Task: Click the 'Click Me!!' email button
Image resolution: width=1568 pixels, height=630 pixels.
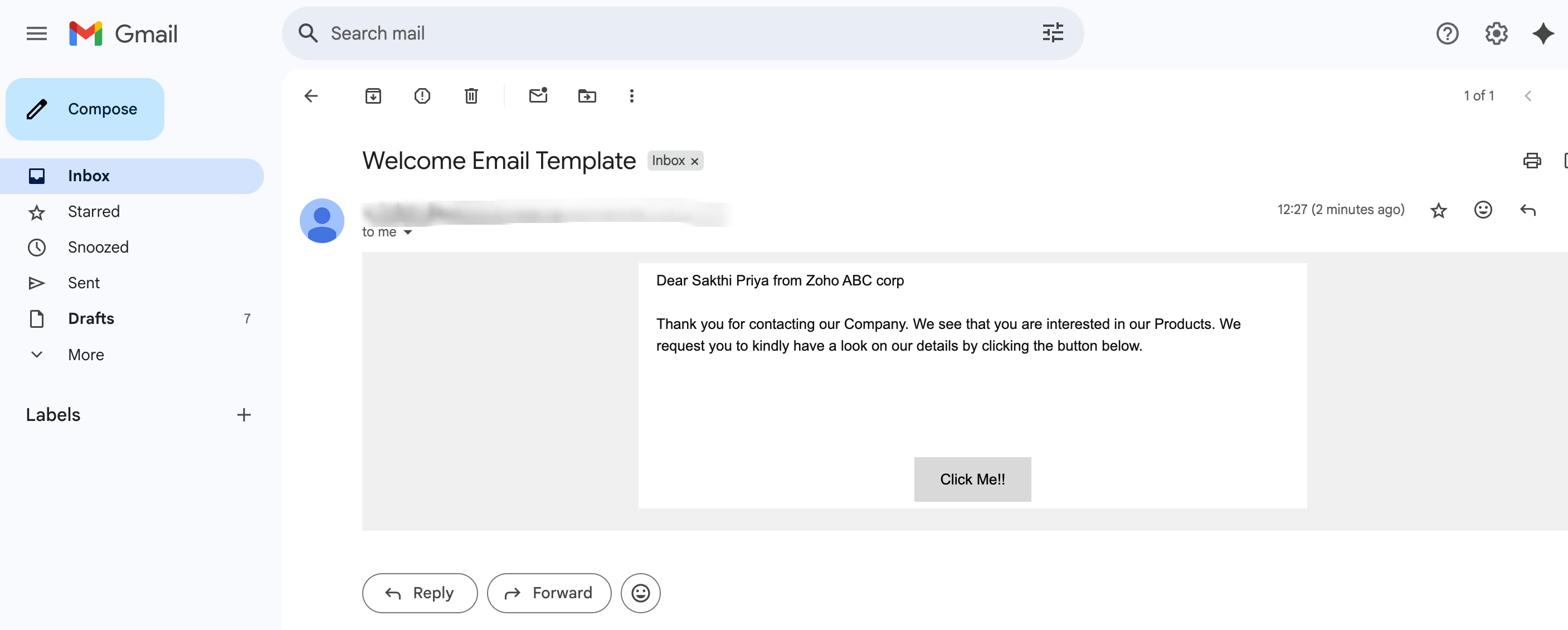Action: pos(972,479)
